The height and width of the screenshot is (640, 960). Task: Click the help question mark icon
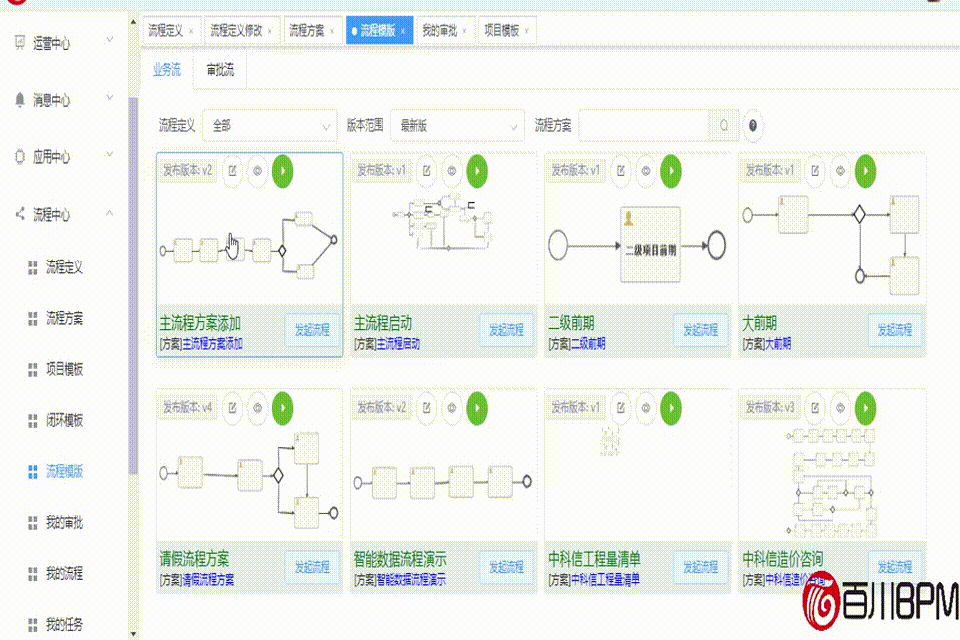point(753,126)
